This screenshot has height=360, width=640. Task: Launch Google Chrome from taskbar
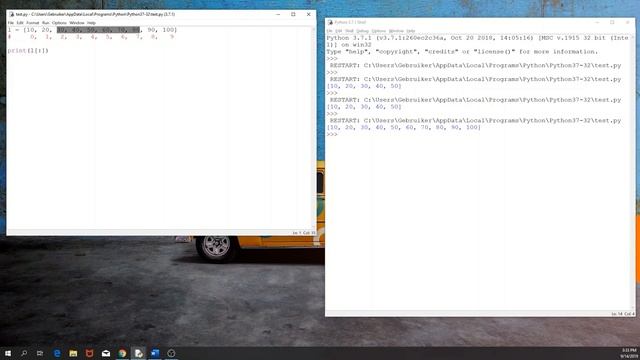pos(122,353)
